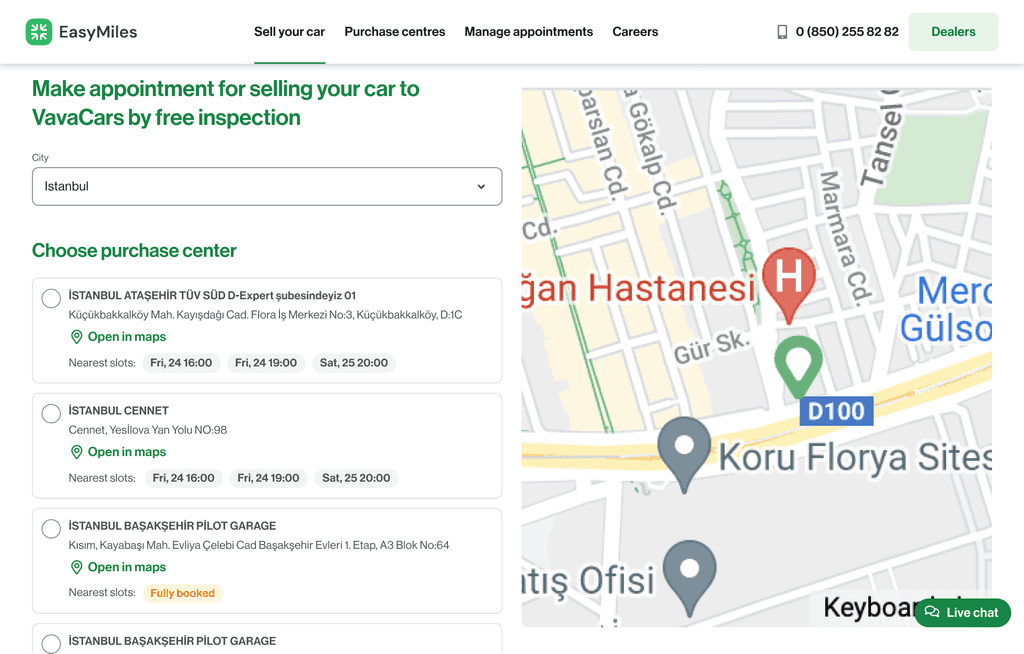This screenshot has height=654, width=1024.
Task: Click EasyMiles brand name text
Action: (x=98, y=32)
